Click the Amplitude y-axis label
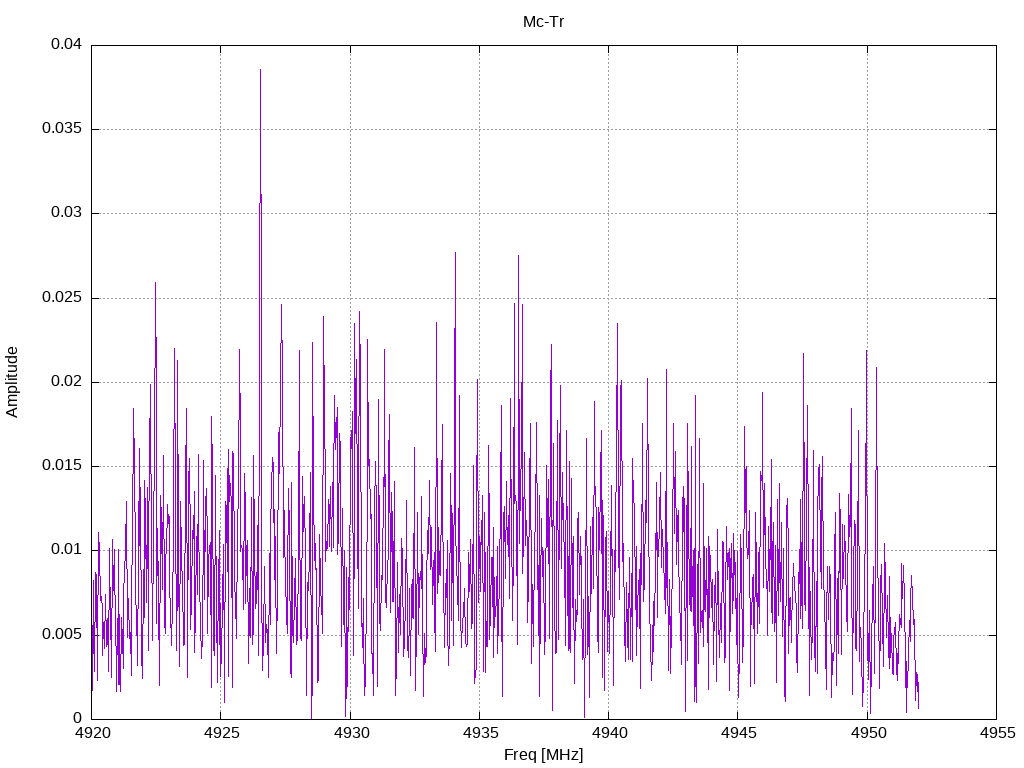The image size is (1024, 768). (x=12, y=382)
